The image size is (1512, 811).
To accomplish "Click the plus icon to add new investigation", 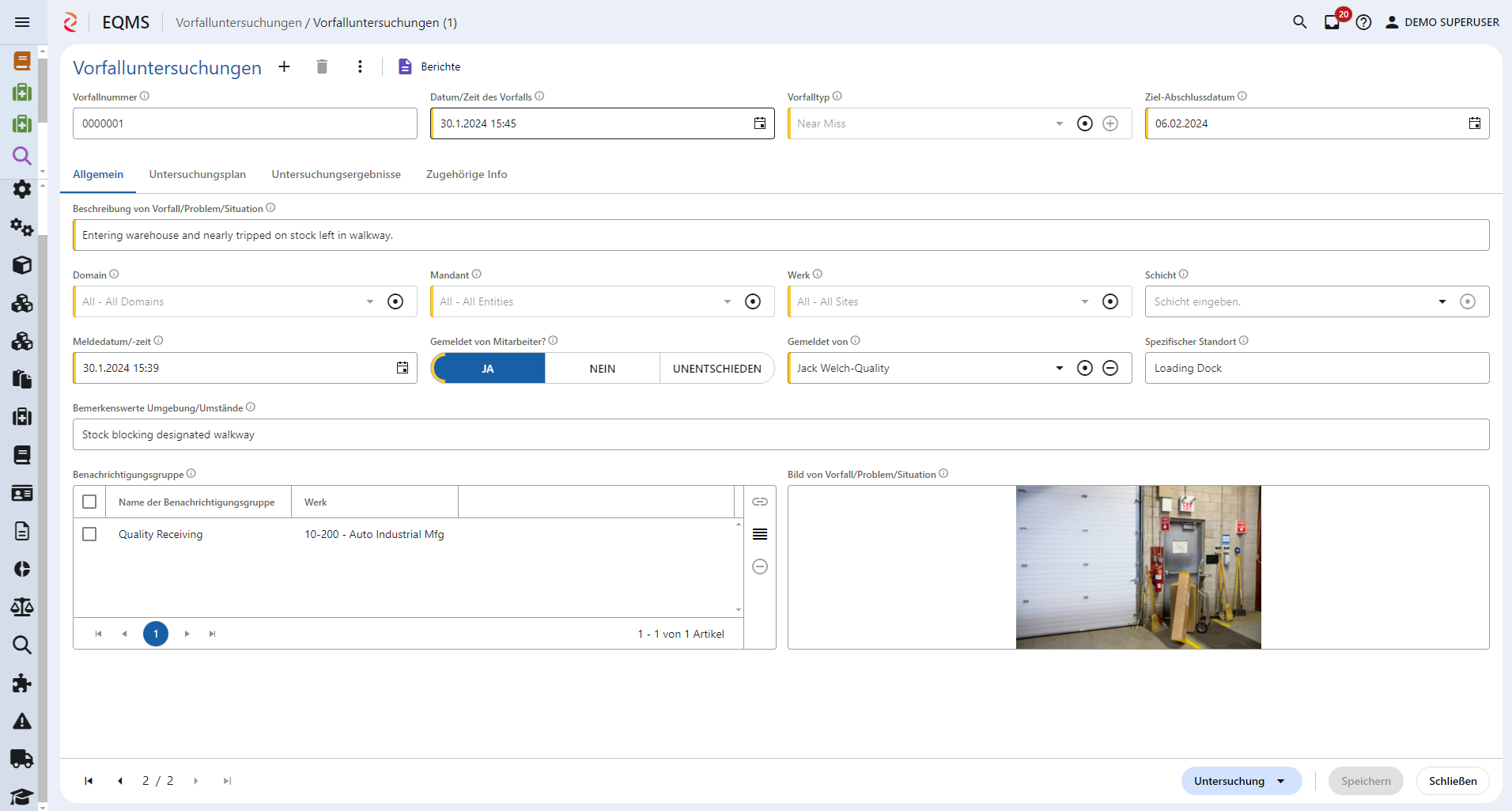I will tap(284, 66).
